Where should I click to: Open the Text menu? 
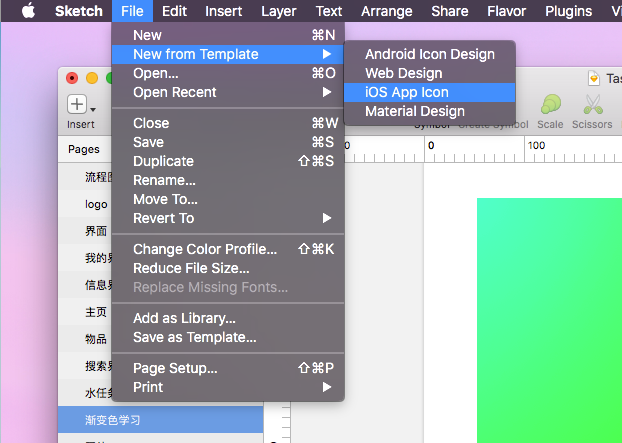(x=328, y=11)
